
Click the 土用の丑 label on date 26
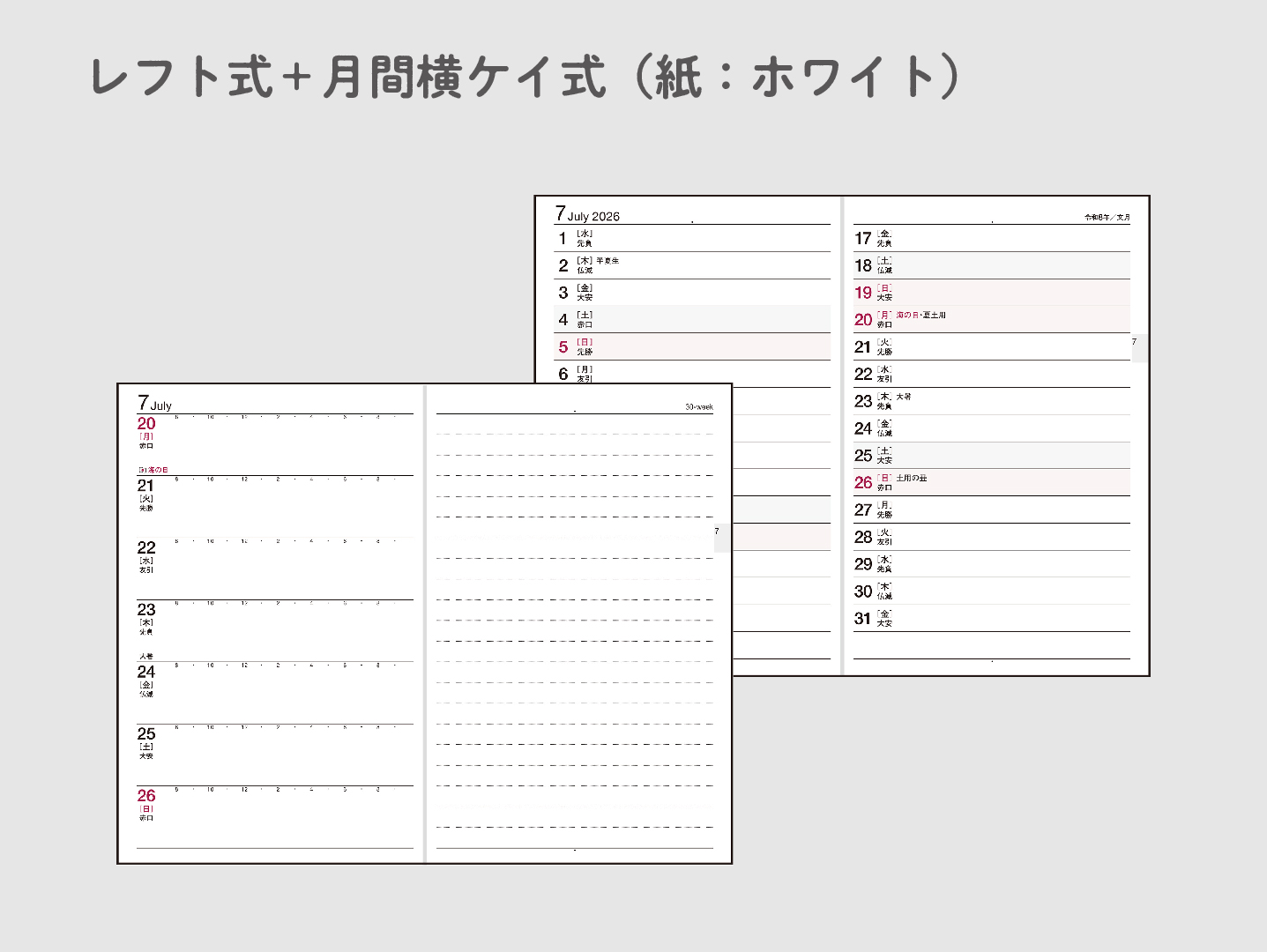[912, 478]
